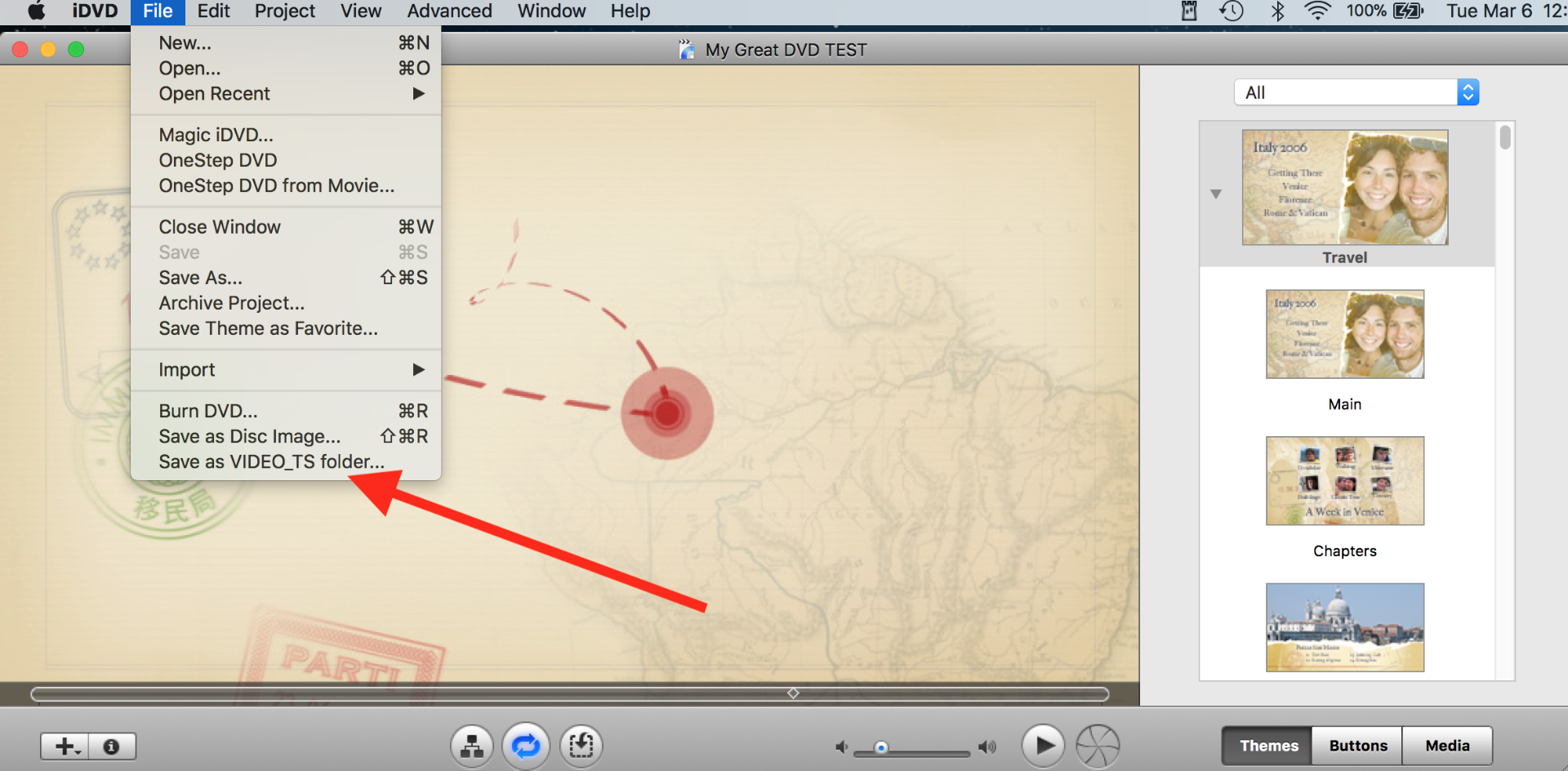The height and width of the screenshot is (771, 1568).
Task: Open the iDVD application menu
Action: click(95, 11)
